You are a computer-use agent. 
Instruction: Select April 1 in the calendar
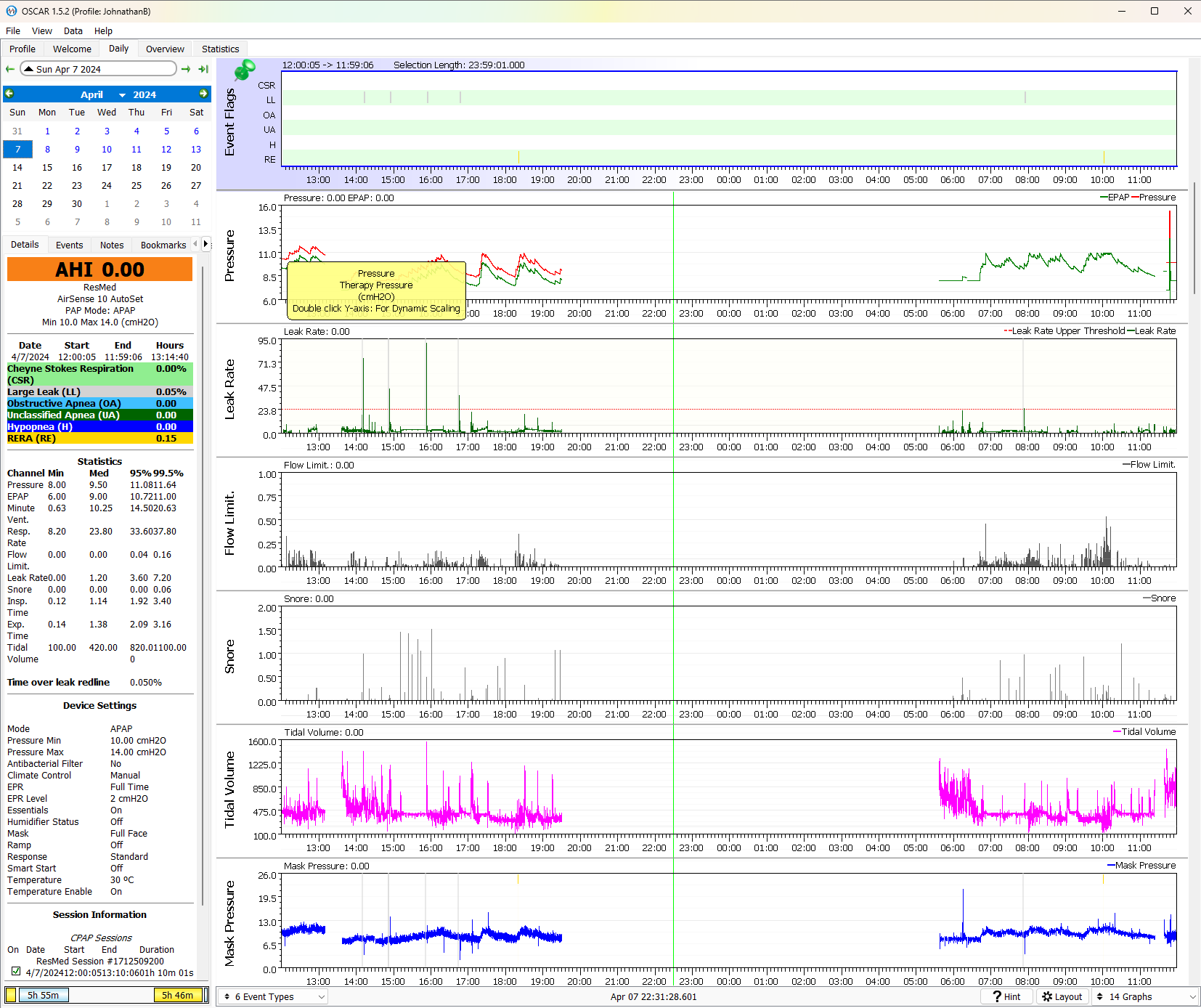point(47,131)
